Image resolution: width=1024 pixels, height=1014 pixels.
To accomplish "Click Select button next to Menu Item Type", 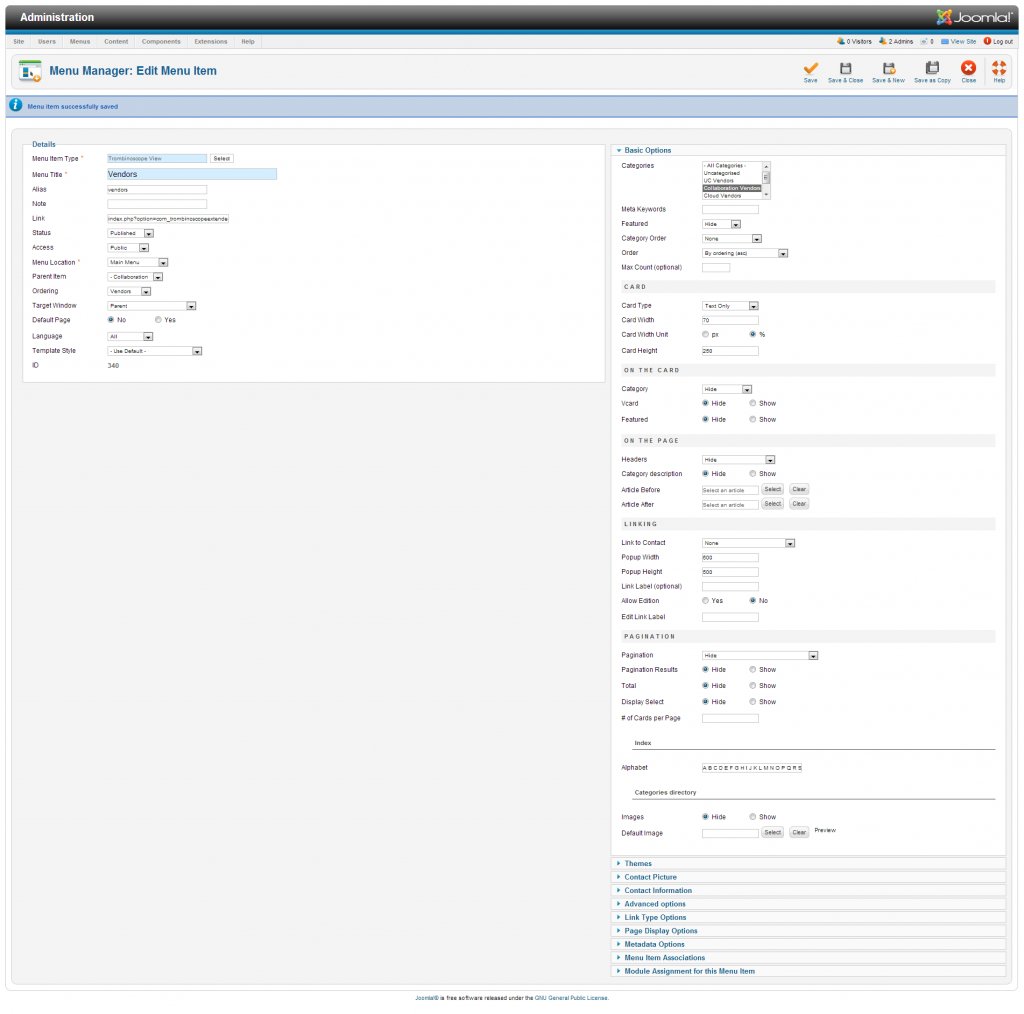I will pyautogui.click(x=221, y=159).
